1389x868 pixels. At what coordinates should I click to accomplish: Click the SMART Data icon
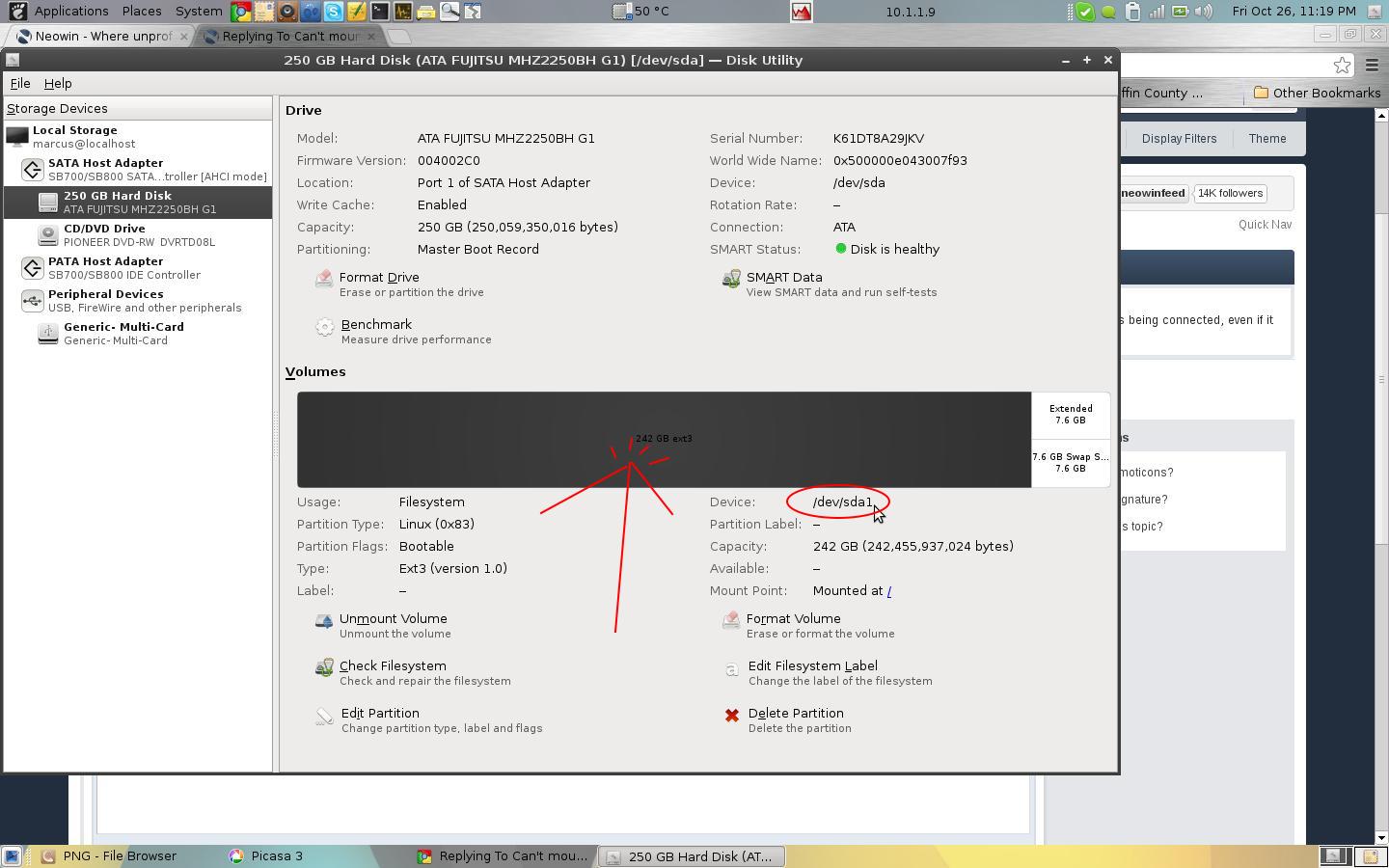tap(731, 279)
